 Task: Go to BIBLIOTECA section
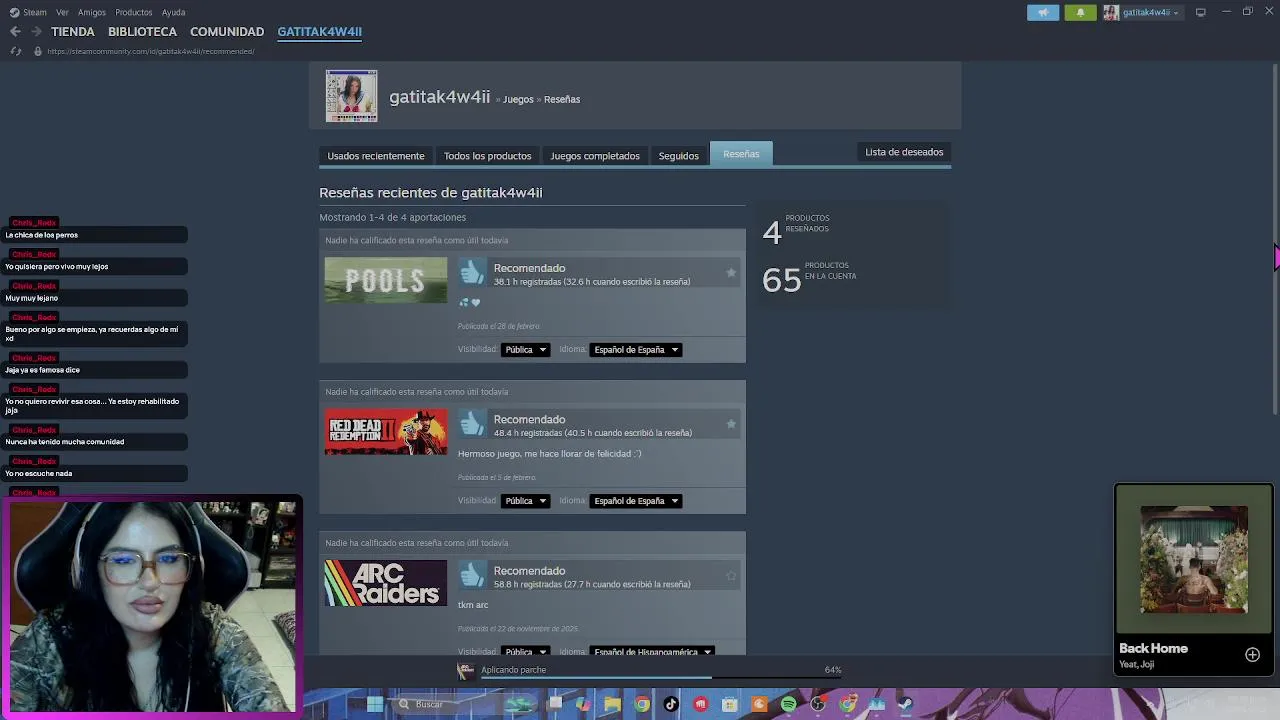(142, 32)
